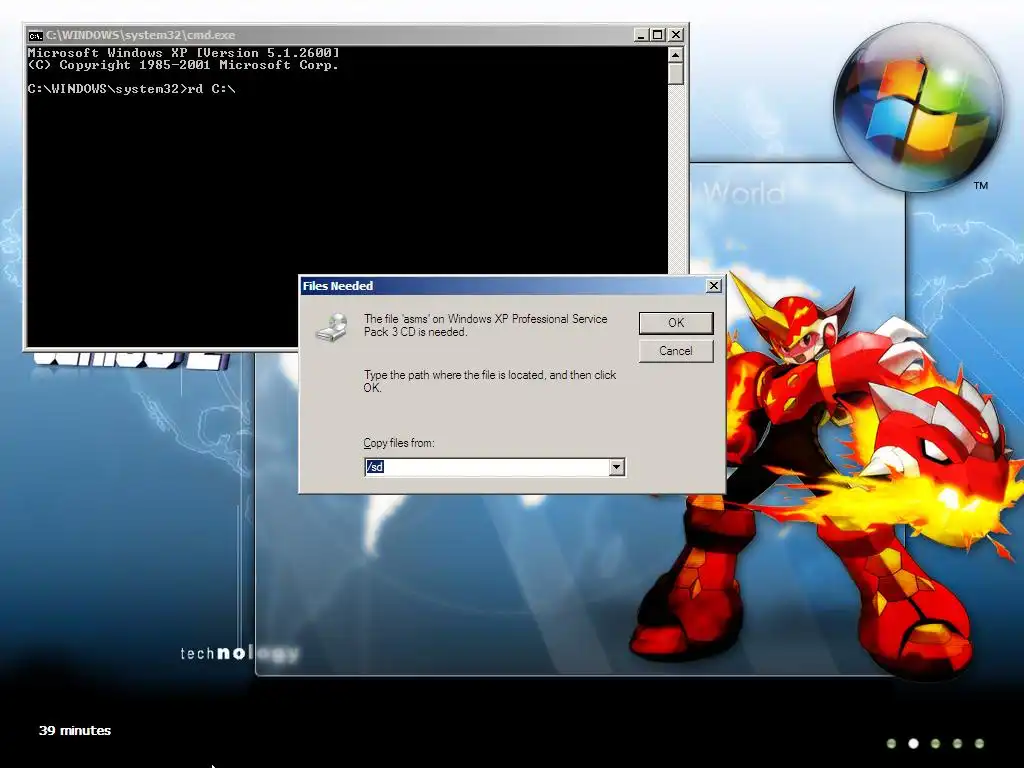Click the "file 'asms'" needed message
This screenshot has height=768, width=1024.
[x=485, y=325]
